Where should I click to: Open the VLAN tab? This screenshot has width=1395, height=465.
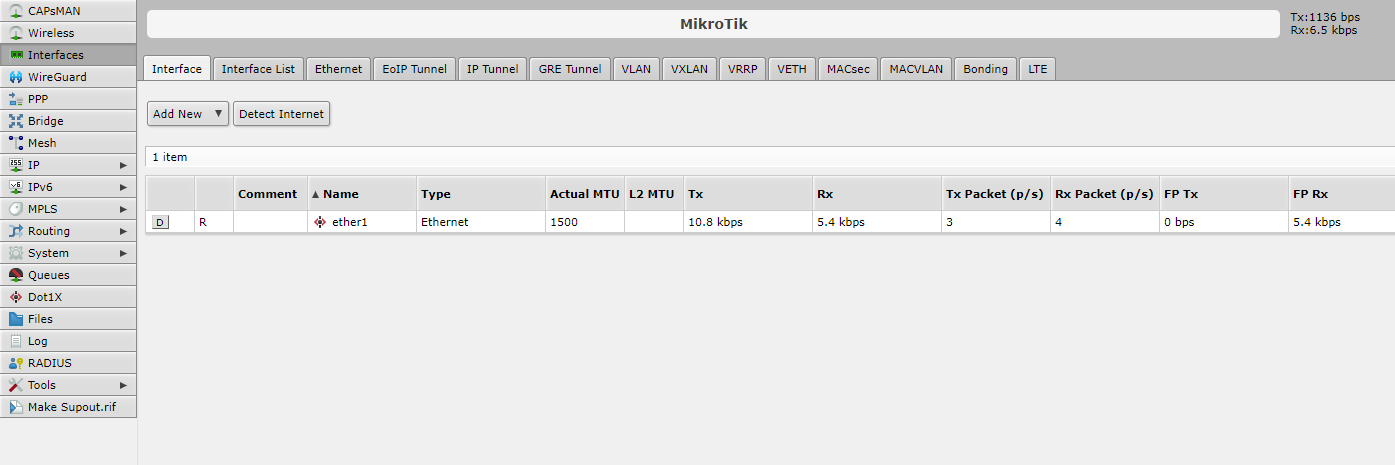click(636, 69)
